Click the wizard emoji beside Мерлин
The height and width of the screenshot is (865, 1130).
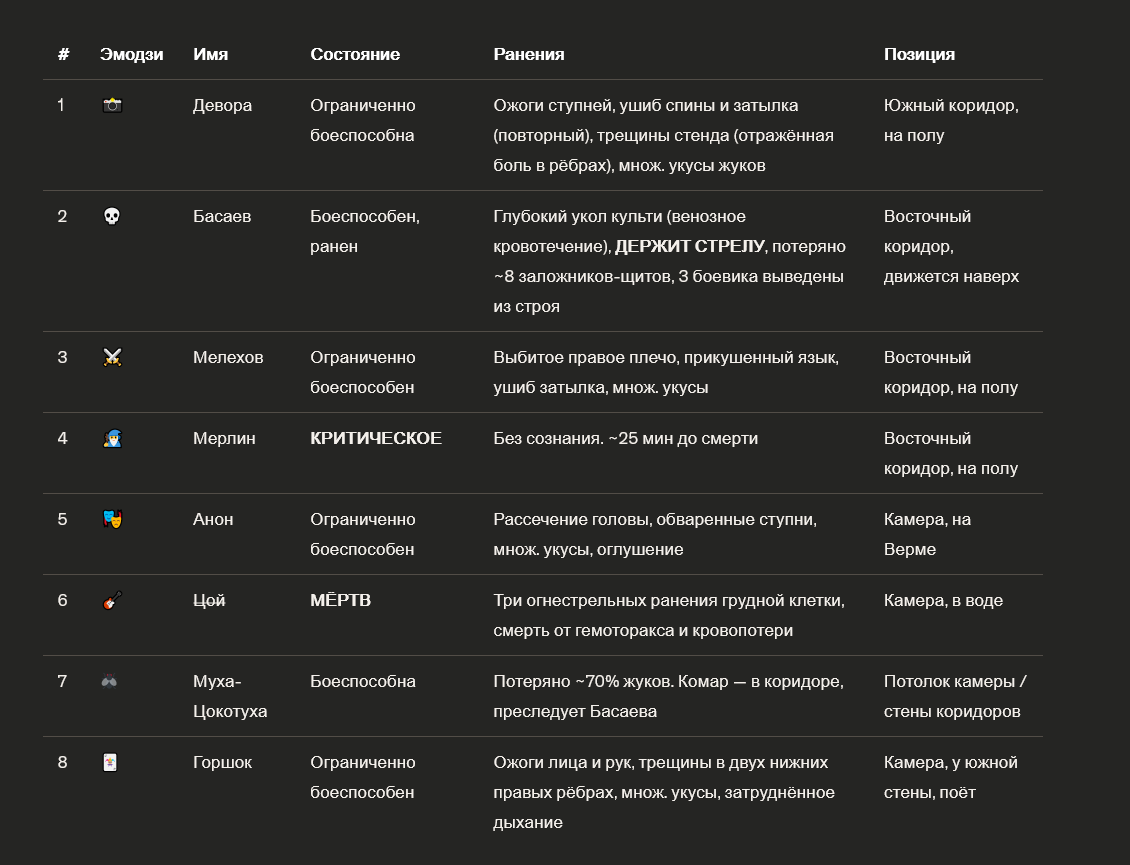[x=112, y=438]
